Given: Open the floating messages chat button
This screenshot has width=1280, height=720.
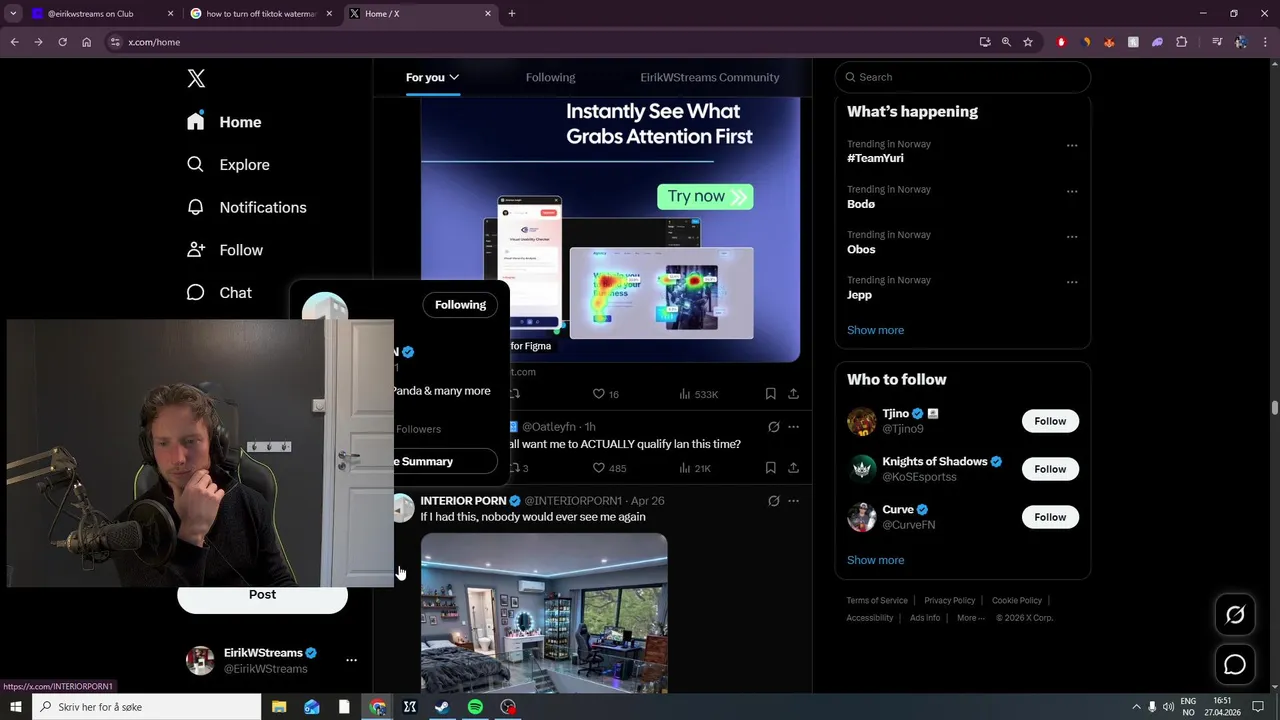Looking at the screenshot, I should pyautogui.click(x=1235, y=665).
